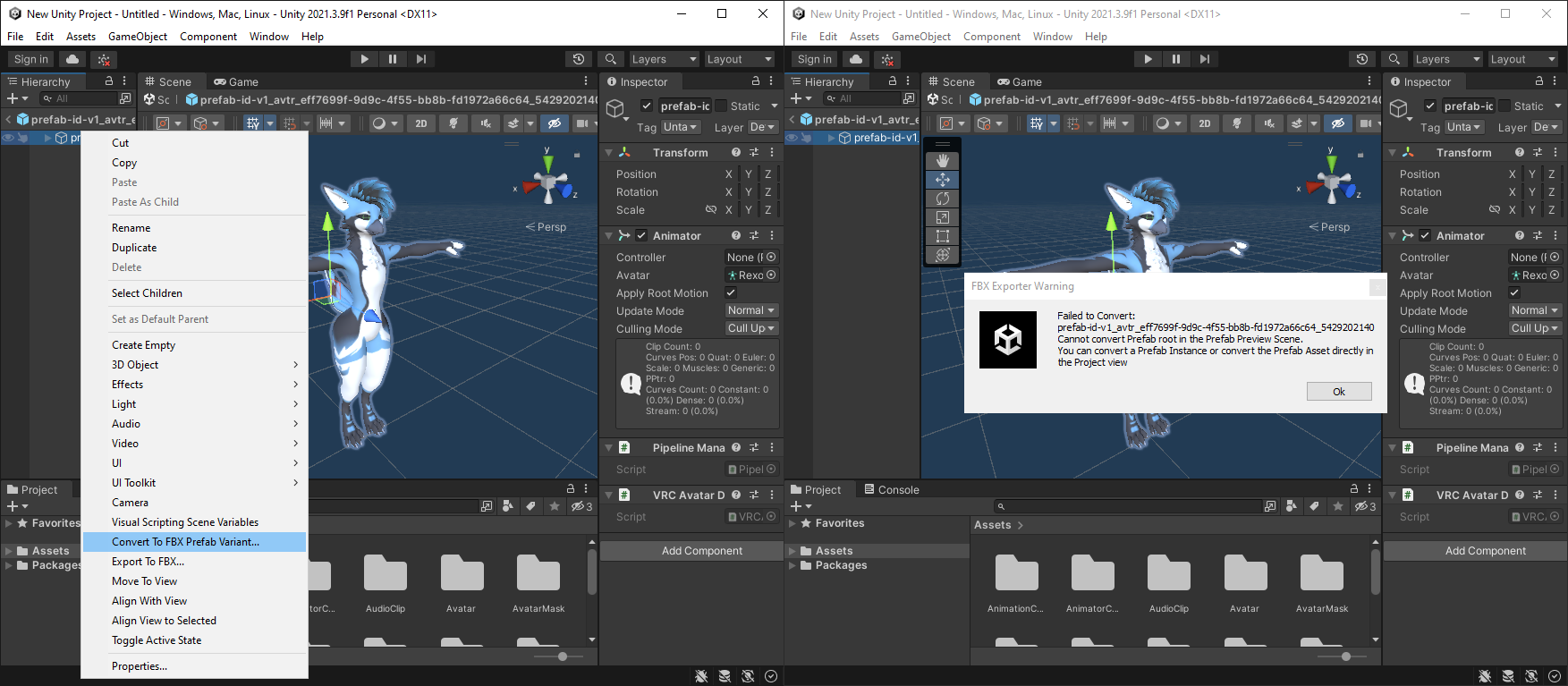Image resolution: width=1568 pixels, height=686 pixels.
Task: Toggle hidden packages icon in left Project panel
Action: point(582,506)
